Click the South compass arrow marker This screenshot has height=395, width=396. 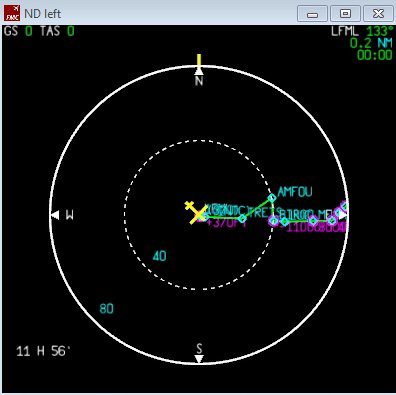coord(199,359)
